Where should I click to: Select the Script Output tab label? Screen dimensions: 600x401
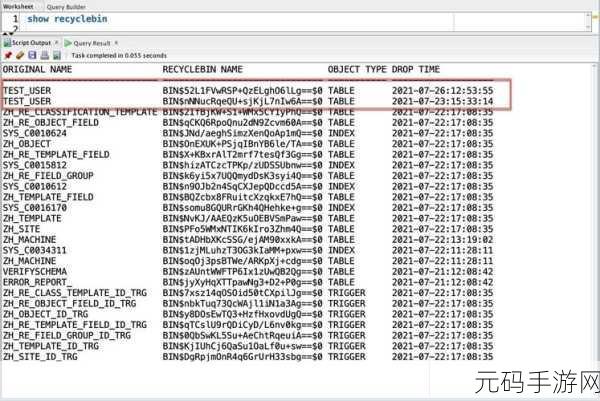coord(31,43)
